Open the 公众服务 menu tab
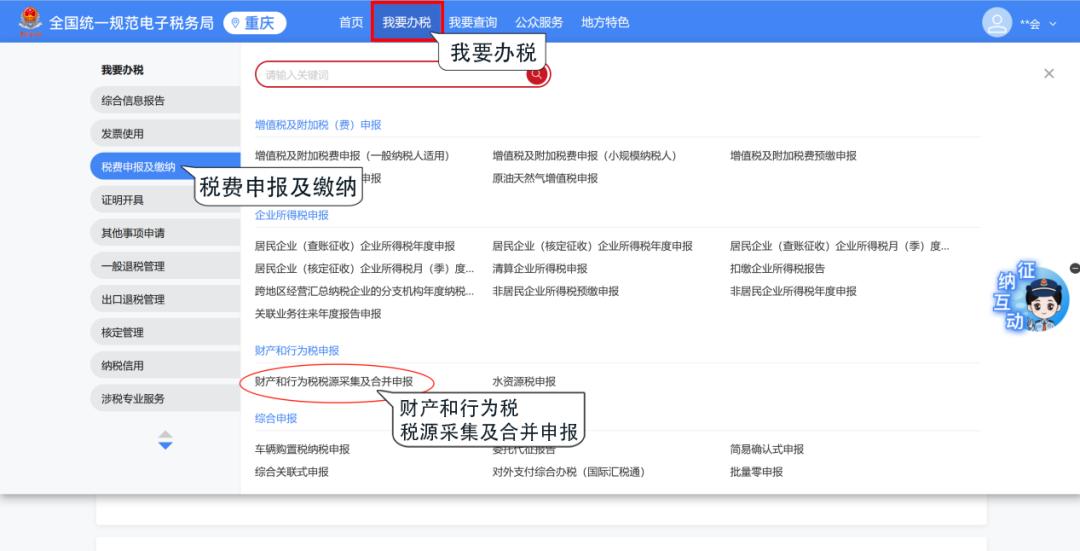The height and width of the screenshot is (551, 1080). pyautogui.click(x=539, y=22)
